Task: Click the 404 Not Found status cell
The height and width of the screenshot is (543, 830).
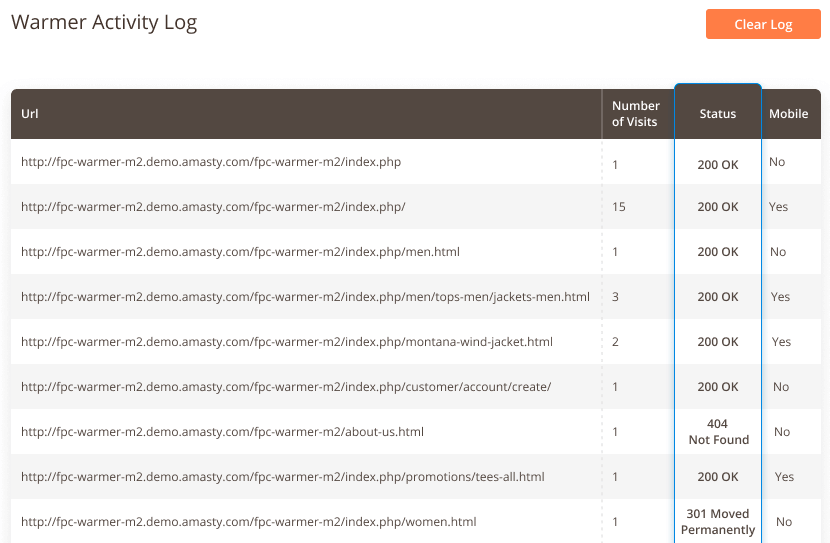Action: [x=718, y=432]
